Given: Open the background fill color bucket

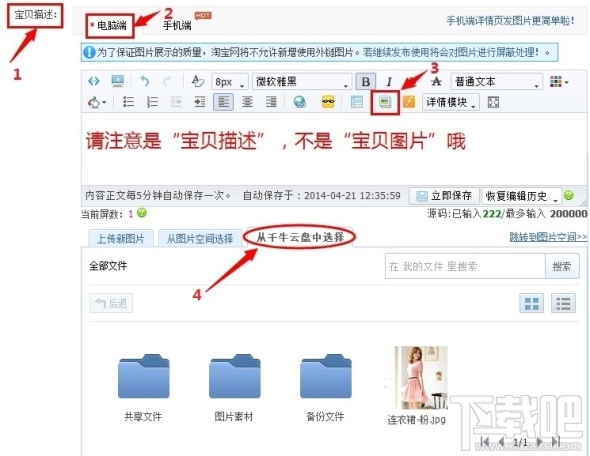Looking at the screenshot, I should coord(97,102).
